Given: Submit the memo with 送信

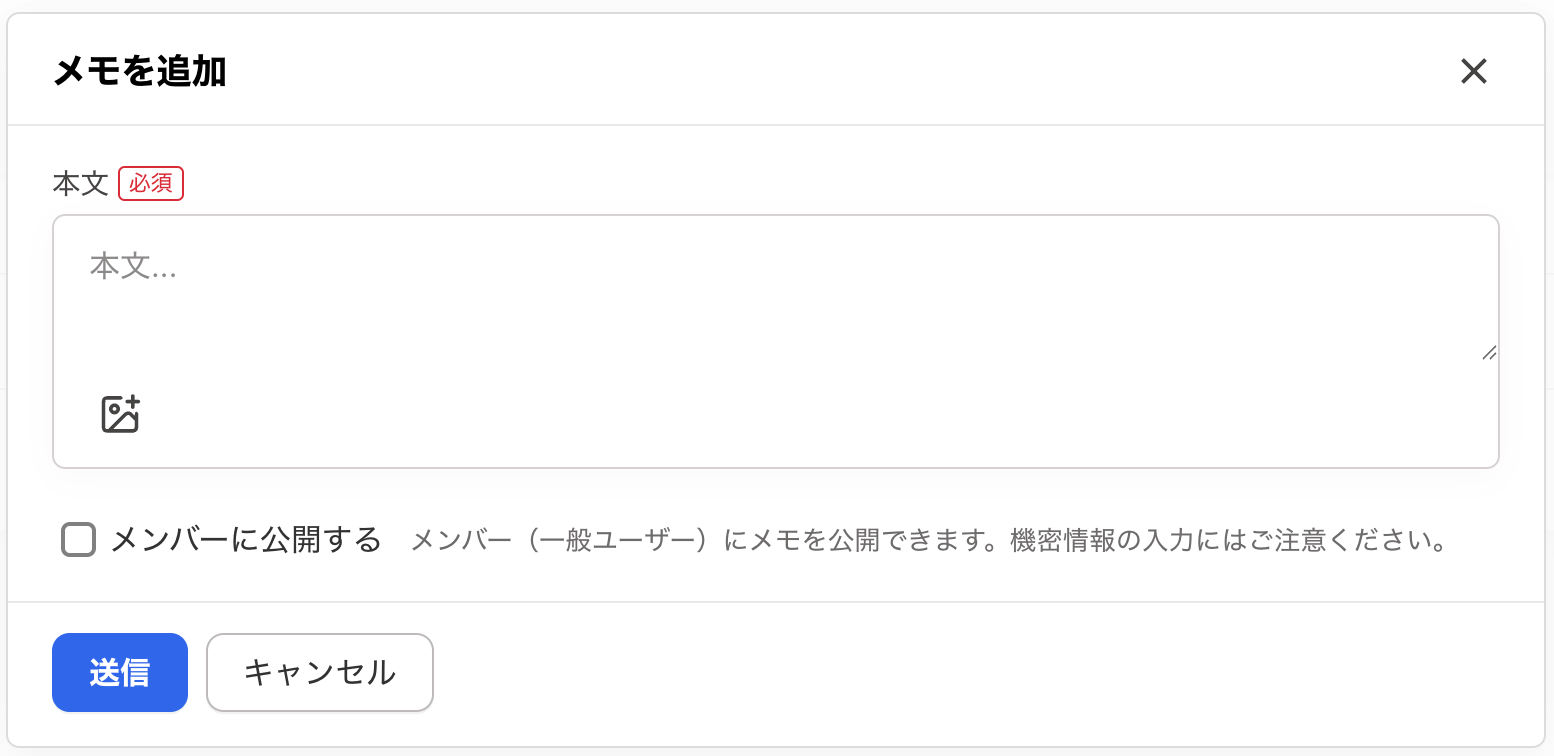Looking at the screenshot, I should tap(120, 672).
